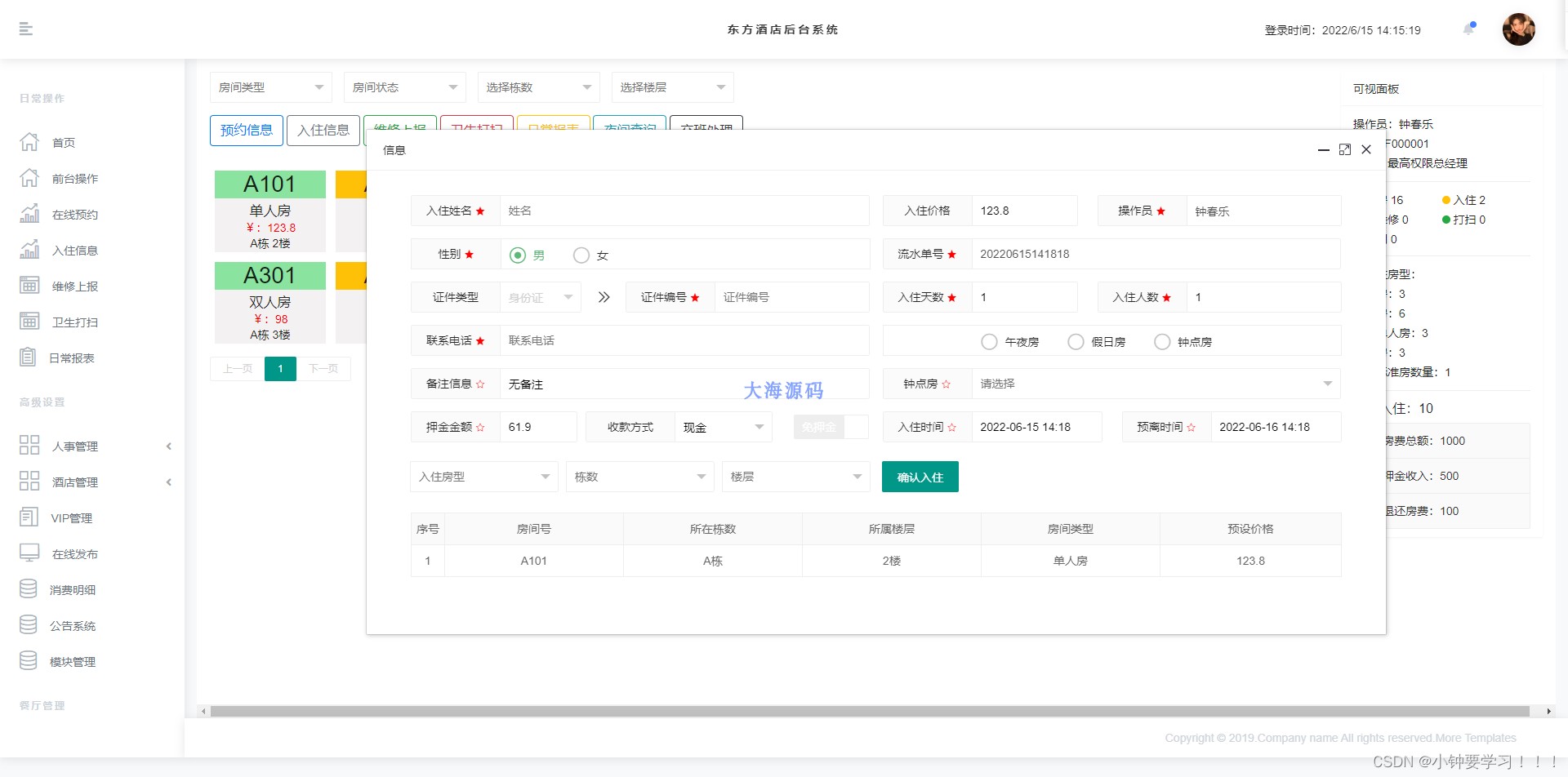Click the 在线发布 monitor icon

coord(29,553)
